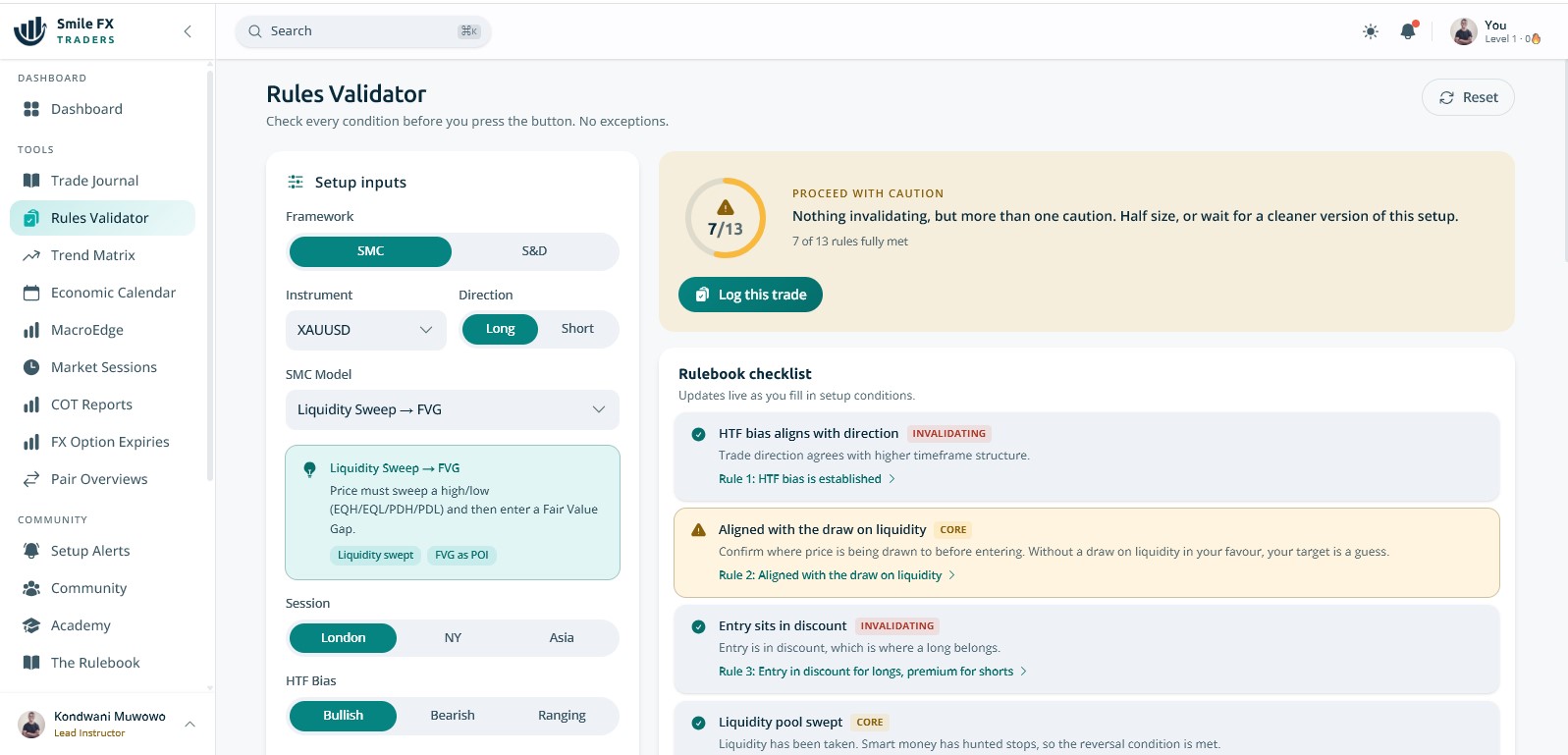Viewport: 1568px width, 755px height.
Task: Click the Trade Journal book icon
Action: [31, 181]
